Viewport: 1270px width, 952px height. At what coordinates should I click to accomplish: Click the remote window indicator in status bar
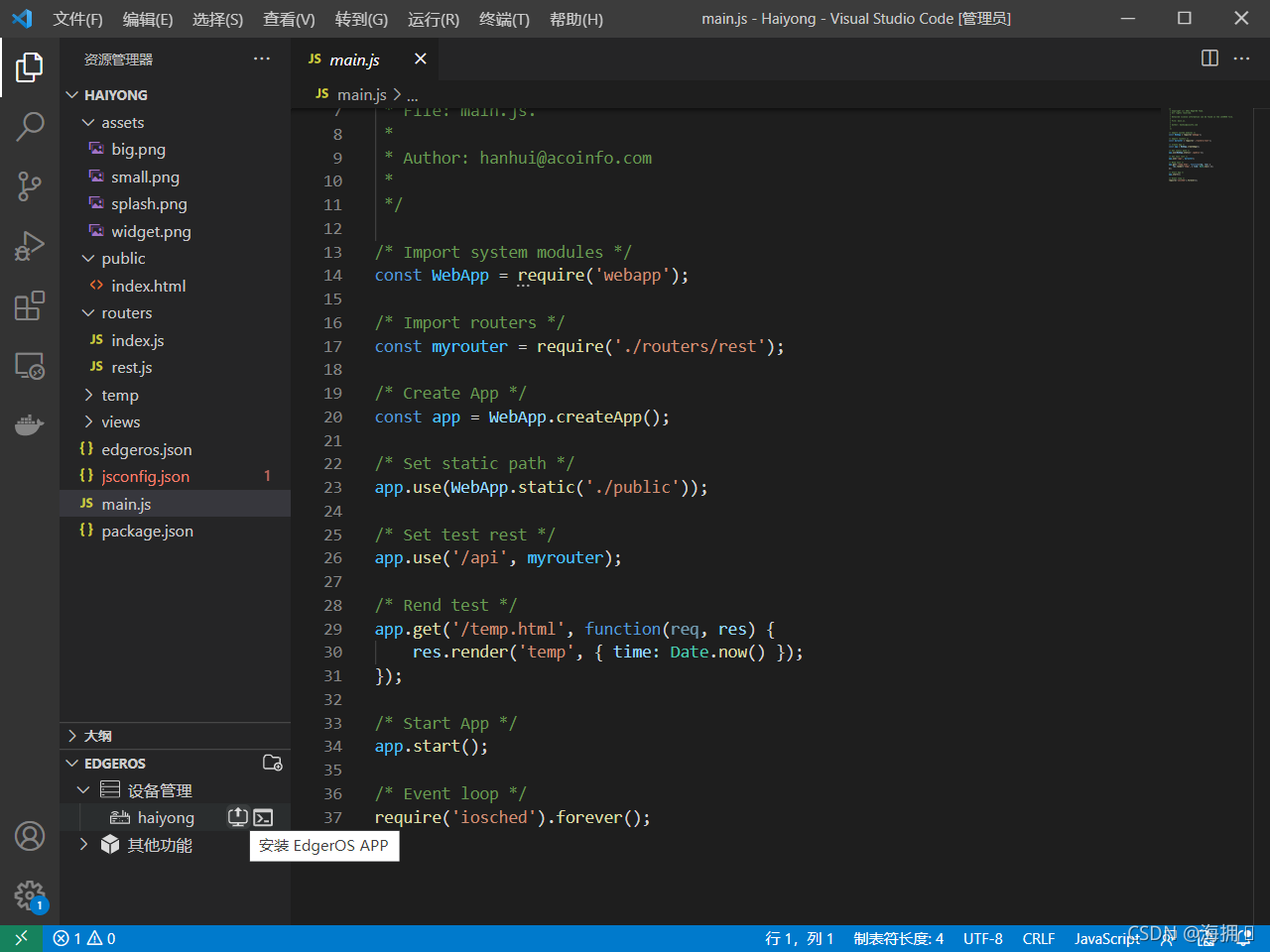[x=21, y=938]
